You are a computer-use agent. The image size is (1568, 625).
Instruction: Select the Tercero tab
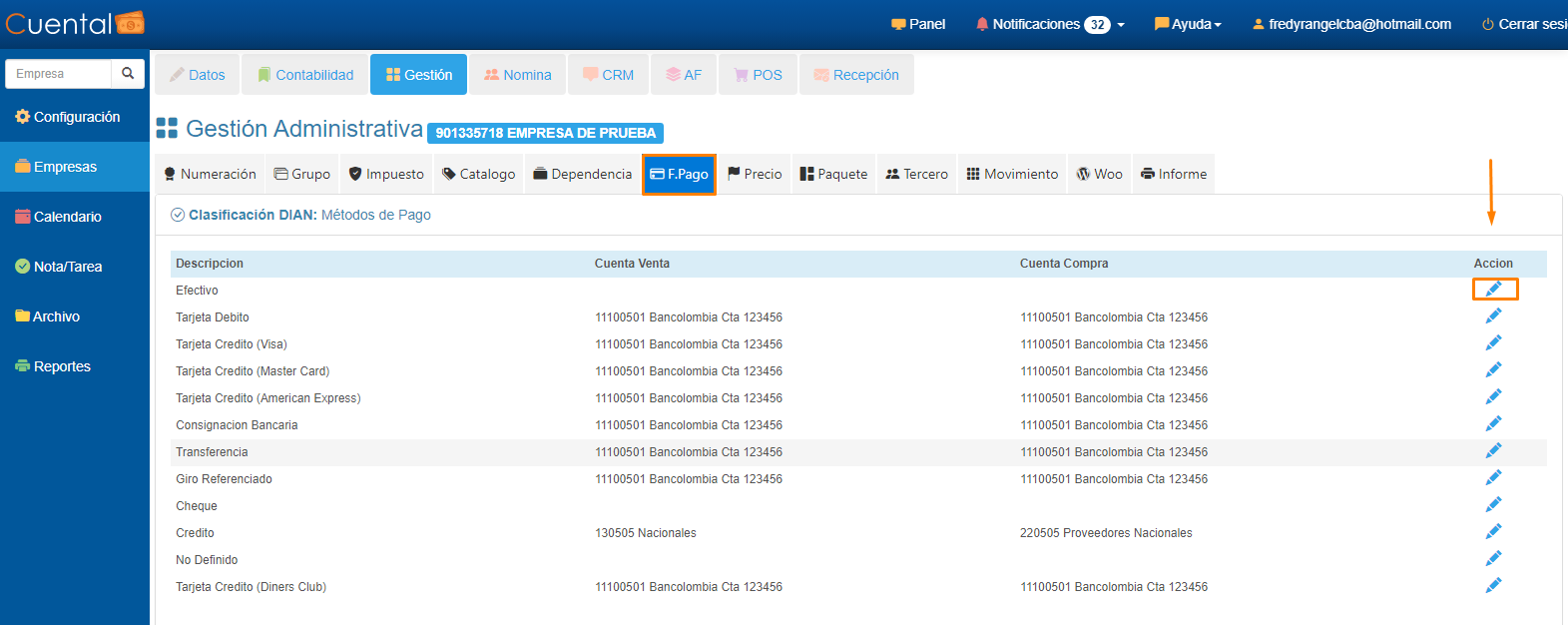click(916, 174)
